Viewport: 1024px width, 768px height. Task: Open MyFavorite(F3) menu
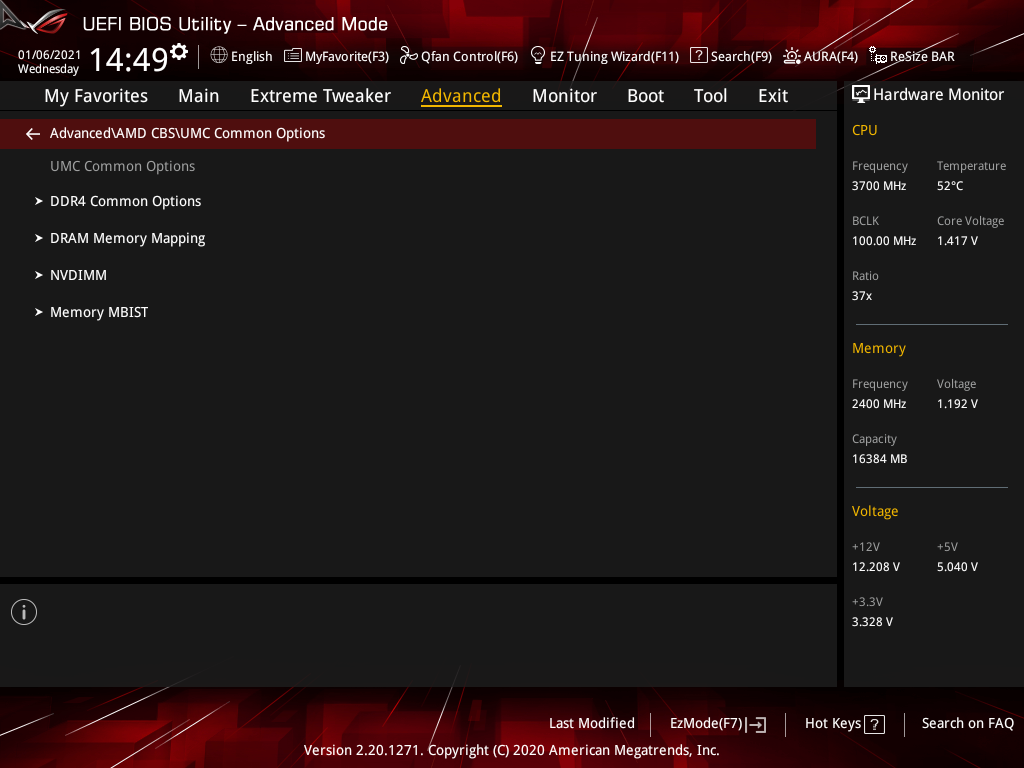347,57
